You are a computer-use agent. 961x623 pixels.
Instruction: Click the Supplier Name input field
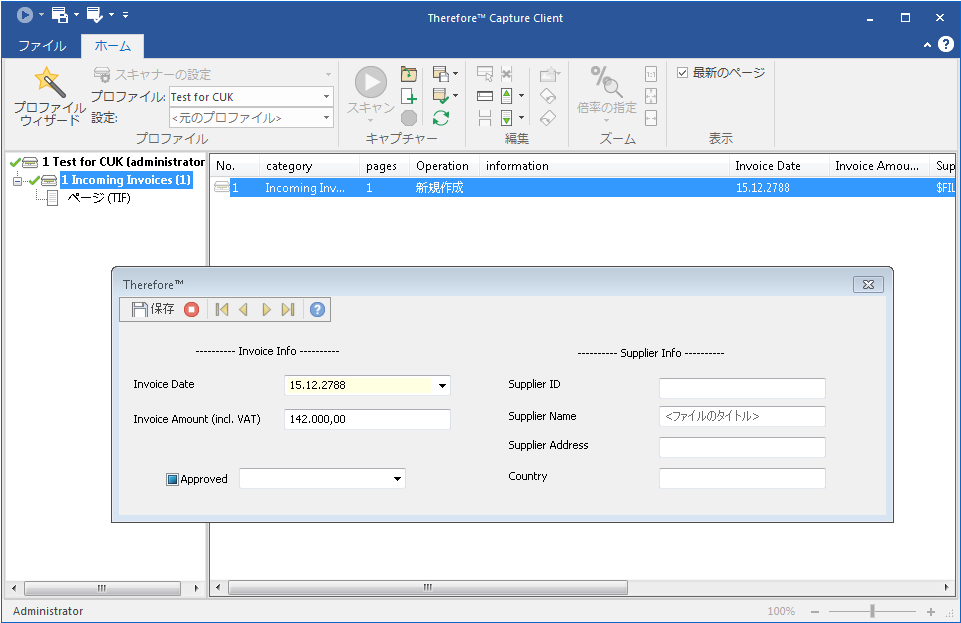[x=742, y=416]
